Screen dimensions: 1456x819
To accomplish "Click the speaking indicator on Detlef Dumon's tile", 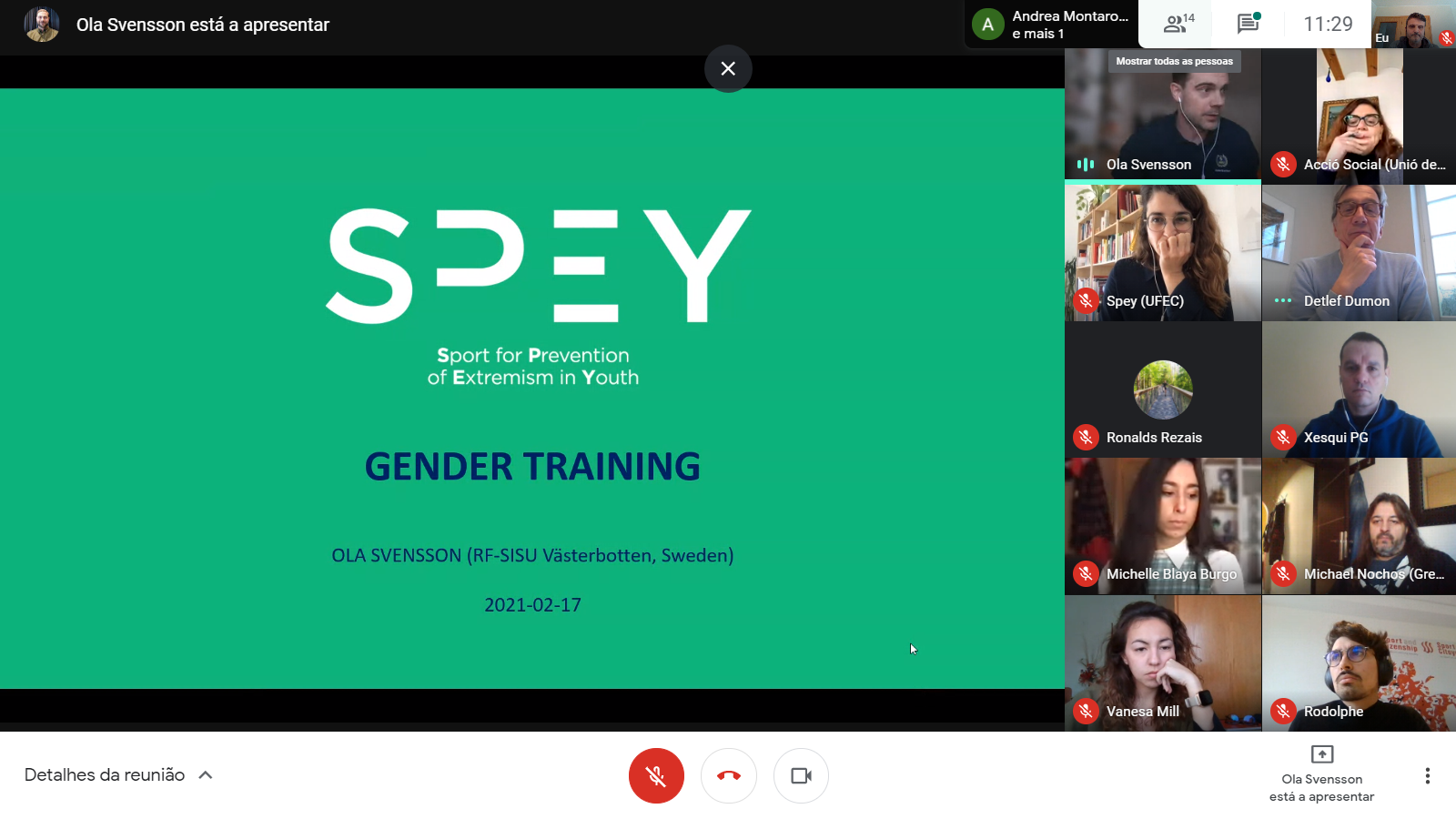I will [x=1281, y=300].
